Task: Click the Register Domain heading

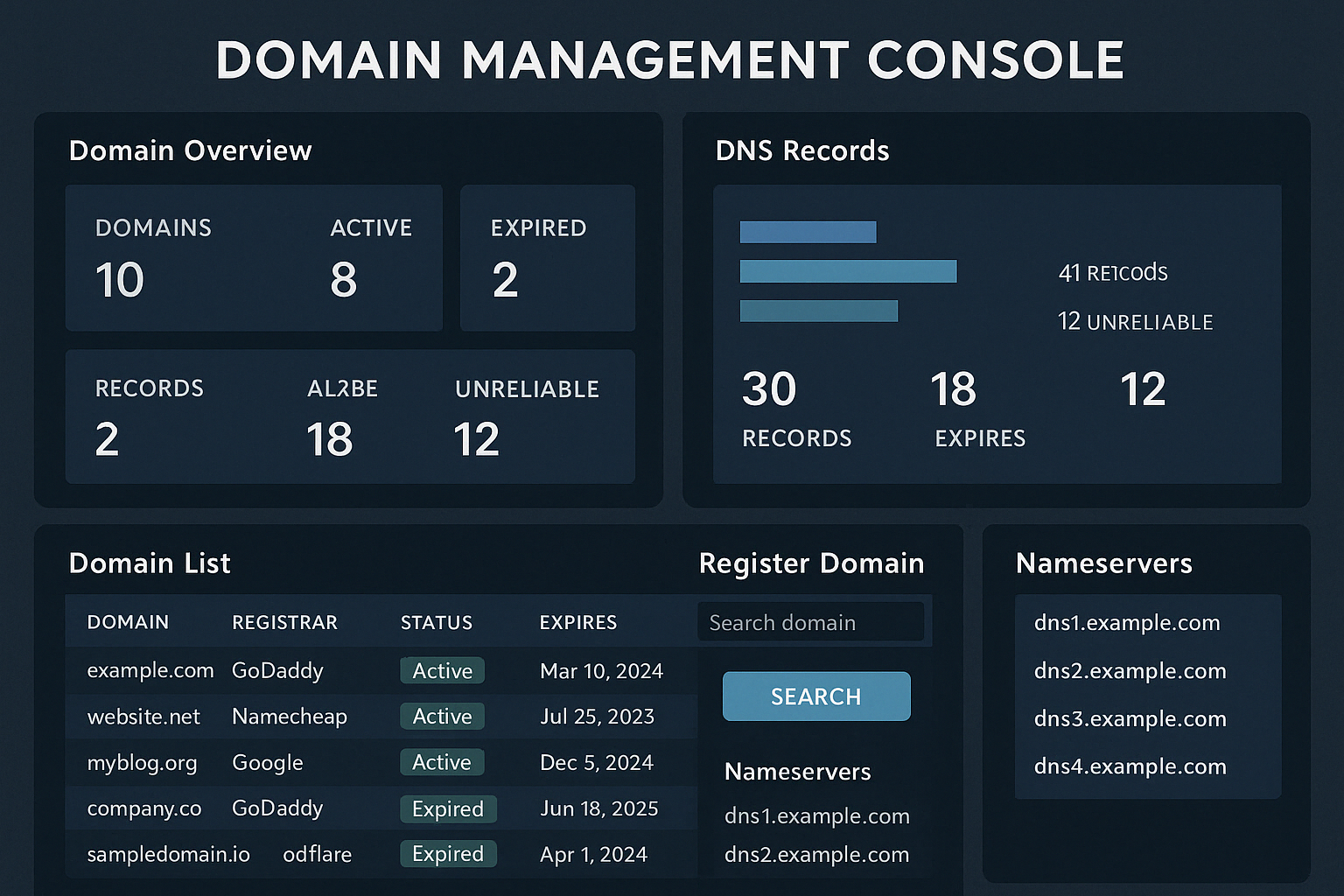Action: click(x=811, y=563)
